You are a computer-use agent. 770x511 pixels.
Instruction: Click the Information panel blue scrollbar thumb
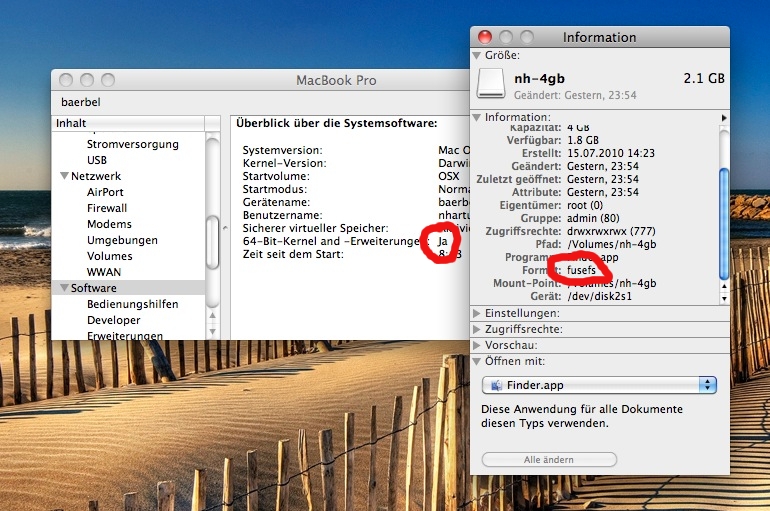coord(724,224)
